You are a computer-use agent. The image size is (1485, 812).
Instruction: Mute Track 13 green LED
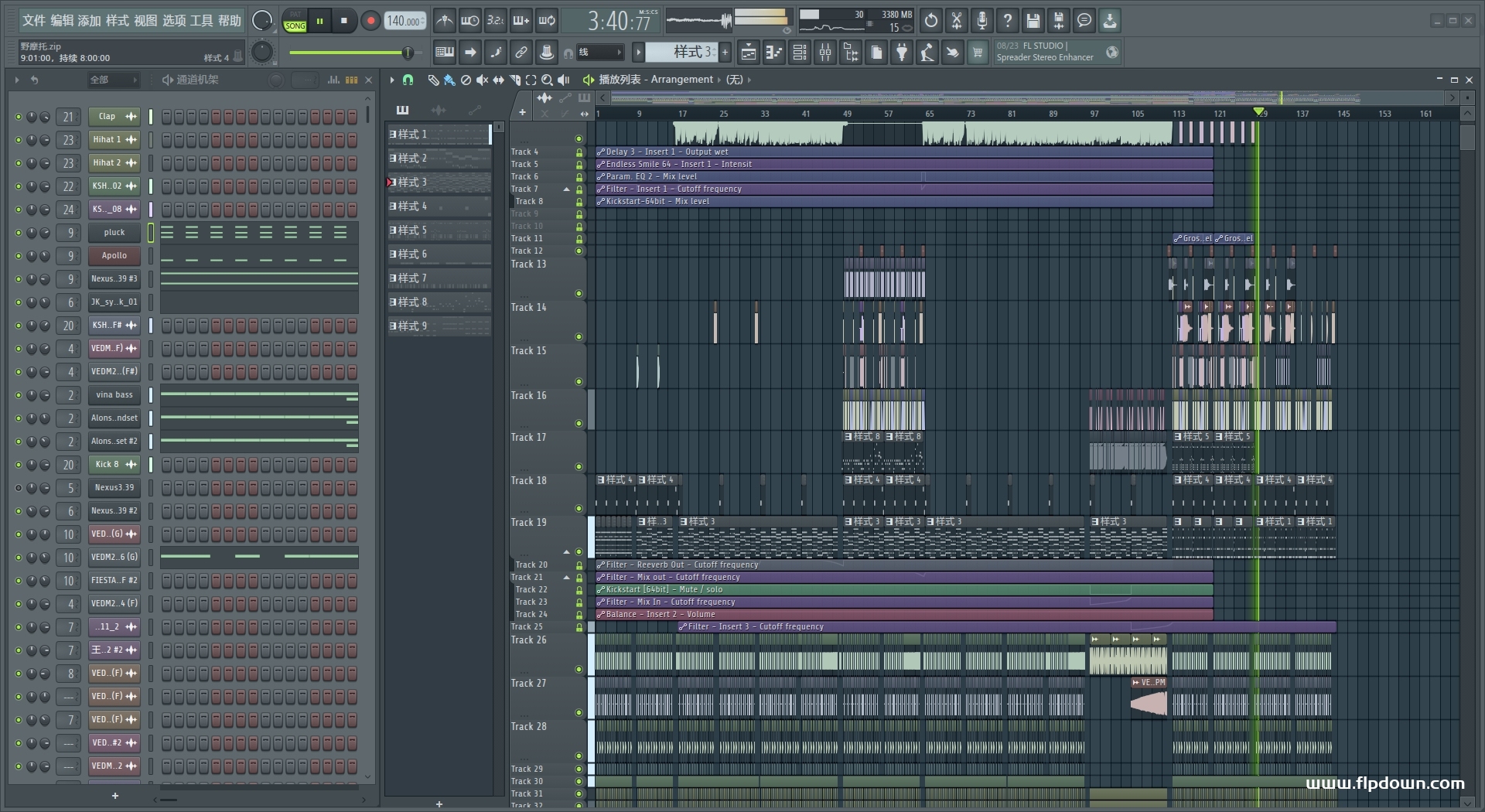click(x=579, y=294)
